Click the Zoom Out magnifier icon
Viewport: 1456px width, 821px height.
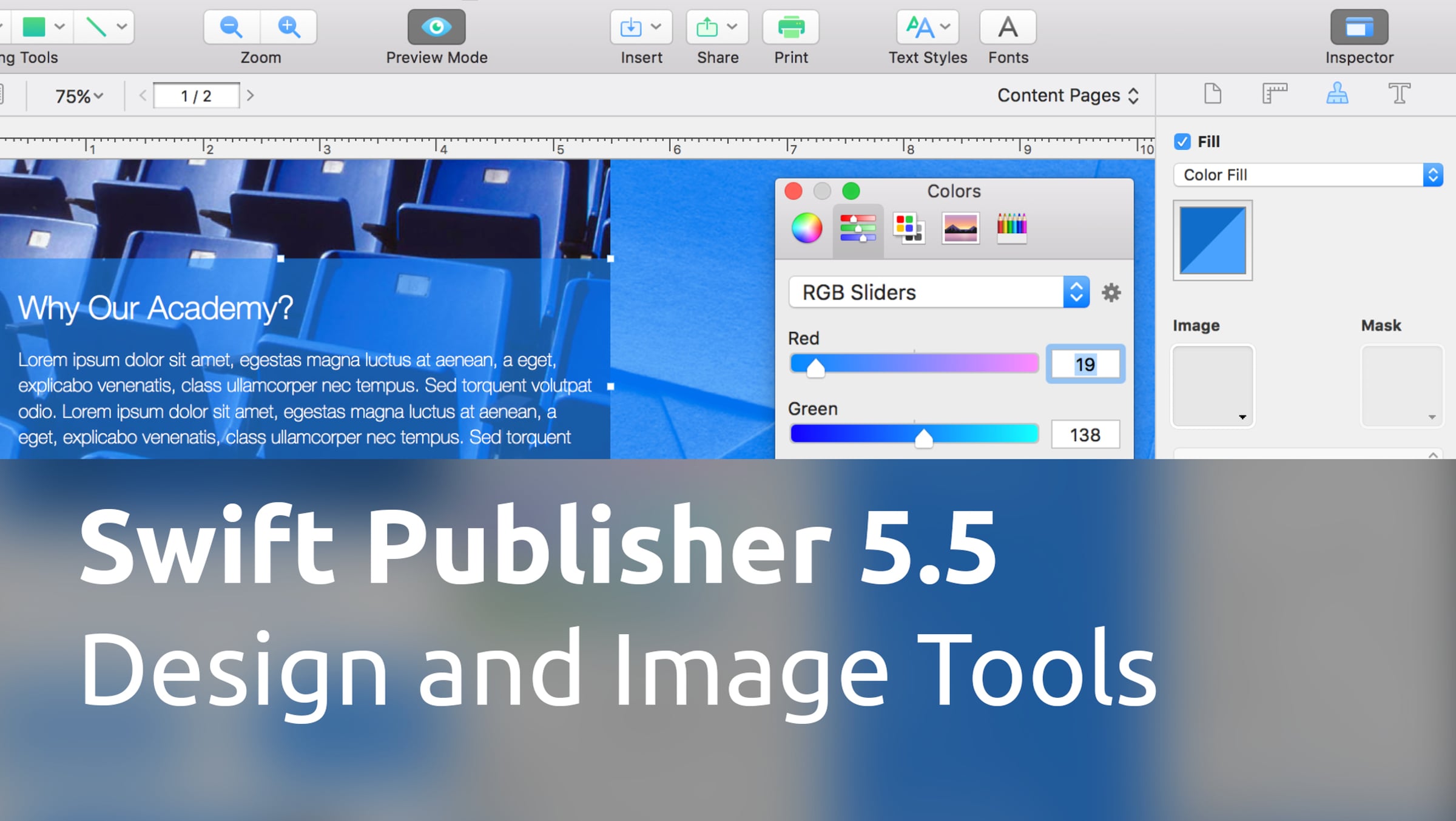pos(231,27)
